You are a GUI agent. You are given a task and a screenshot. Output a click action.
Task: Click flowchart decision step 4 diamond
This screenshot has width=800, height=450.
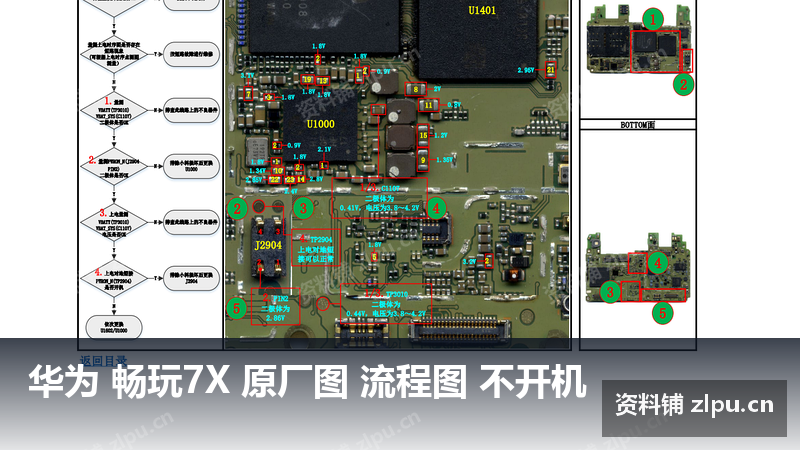[x=114, y=279]
